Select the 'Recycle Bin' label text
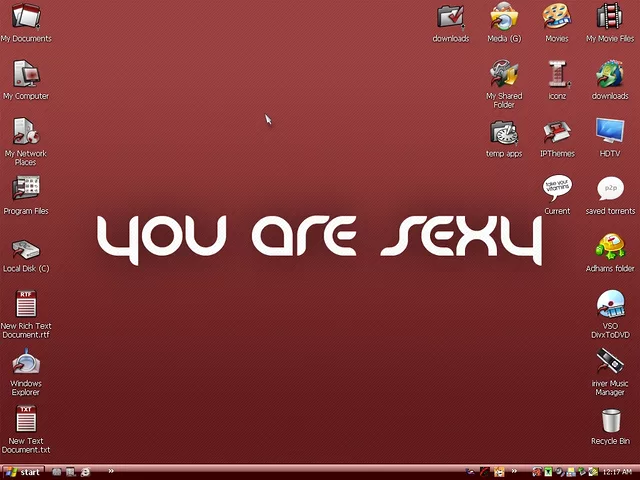Image resolution: width=640 pixels, height=480 pixels. (610, 441)
